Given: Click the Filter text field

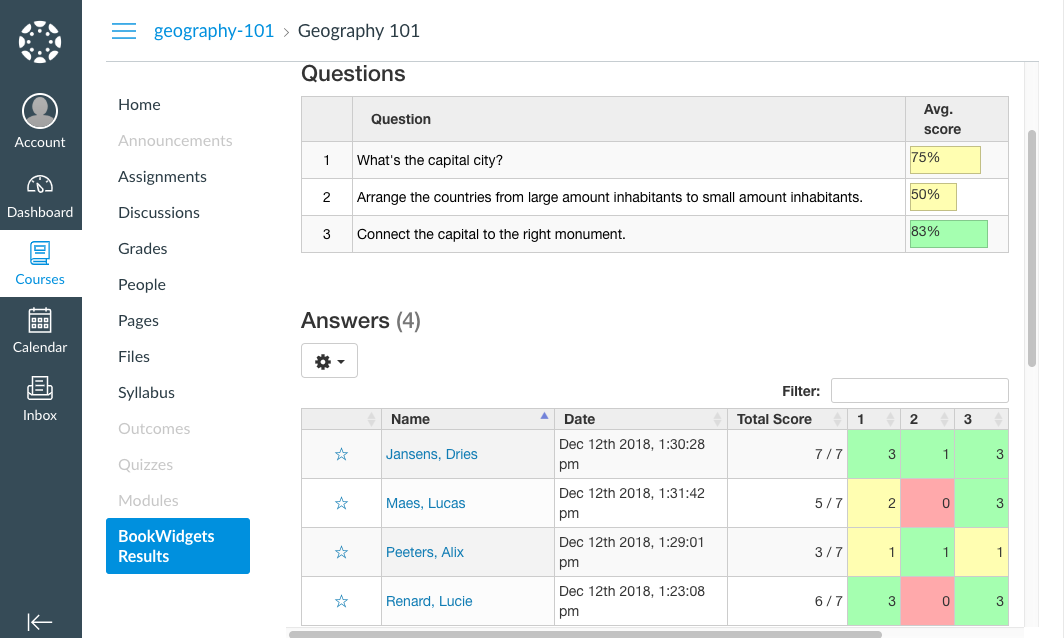Looking at the screenshot, I should pos(919,391).
